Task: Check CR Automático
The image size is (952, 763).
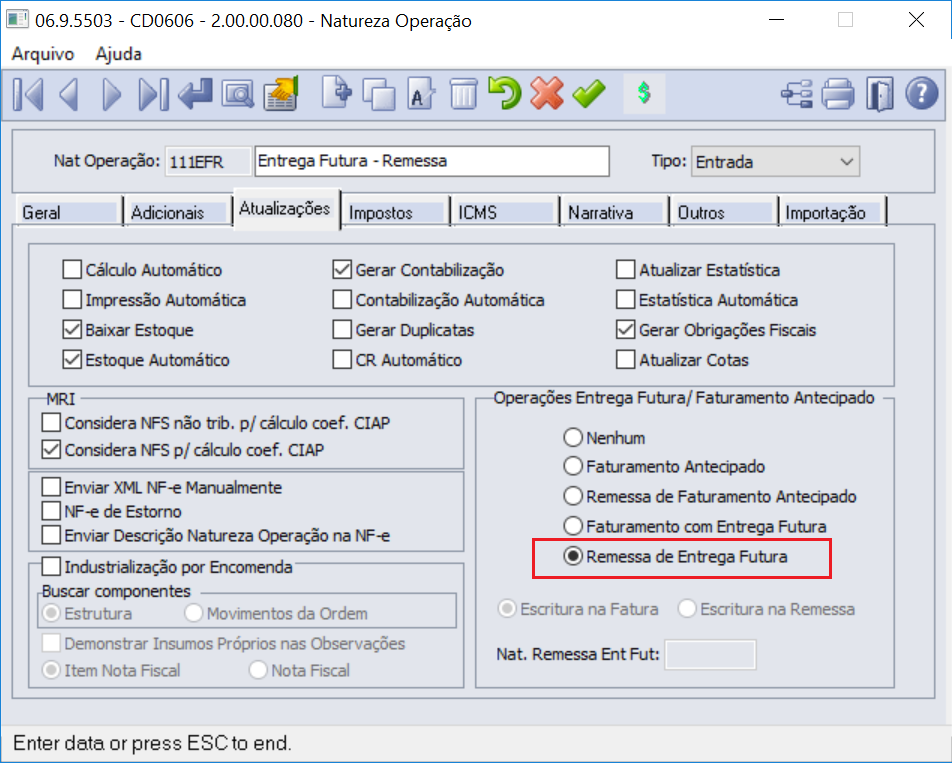Action: [342, 359]
